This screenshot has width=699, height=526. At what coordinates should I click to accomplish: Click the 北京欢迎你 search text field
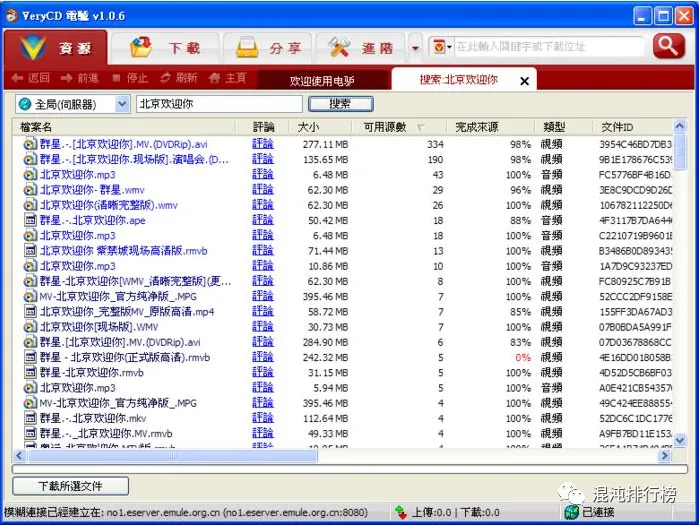[219, 104]
